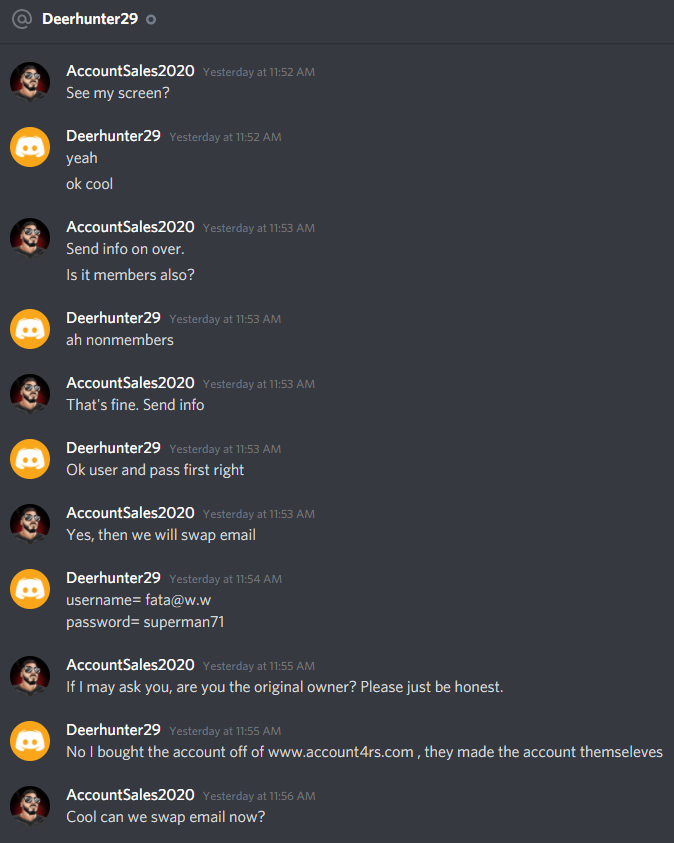Viewport: 674px width, 843px height.
Task: Click Deerhunter29 avatar beside "ah nonmembers"
Action: coord(30,328)
